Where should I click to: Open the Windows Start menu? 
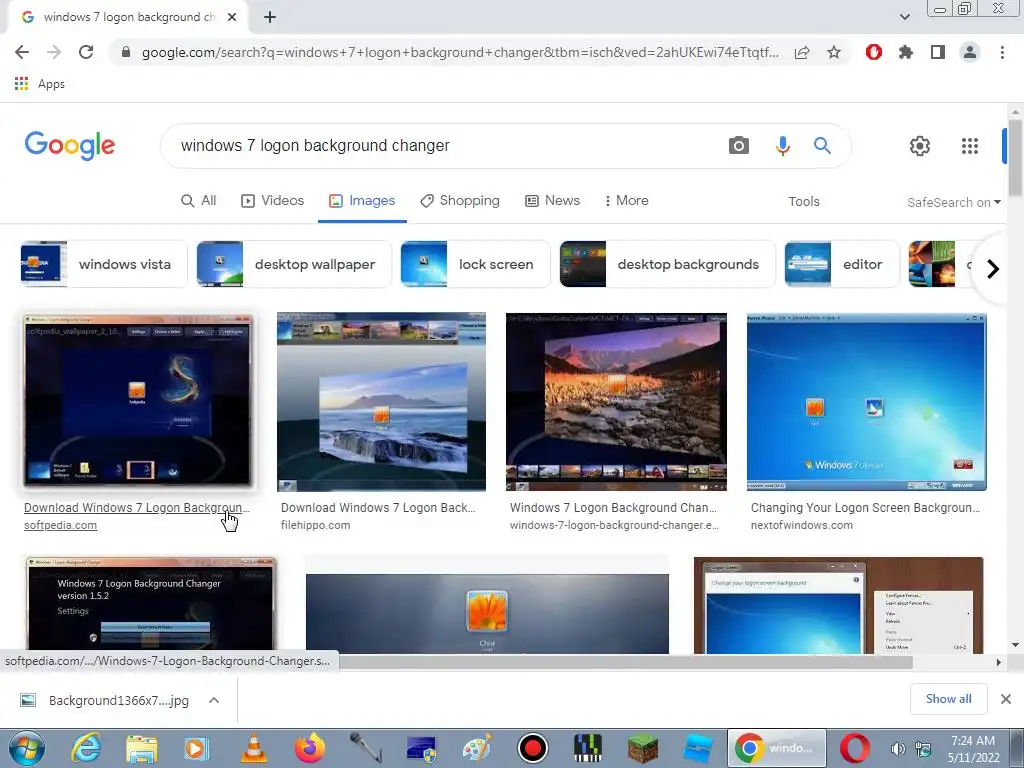[26, 748]
